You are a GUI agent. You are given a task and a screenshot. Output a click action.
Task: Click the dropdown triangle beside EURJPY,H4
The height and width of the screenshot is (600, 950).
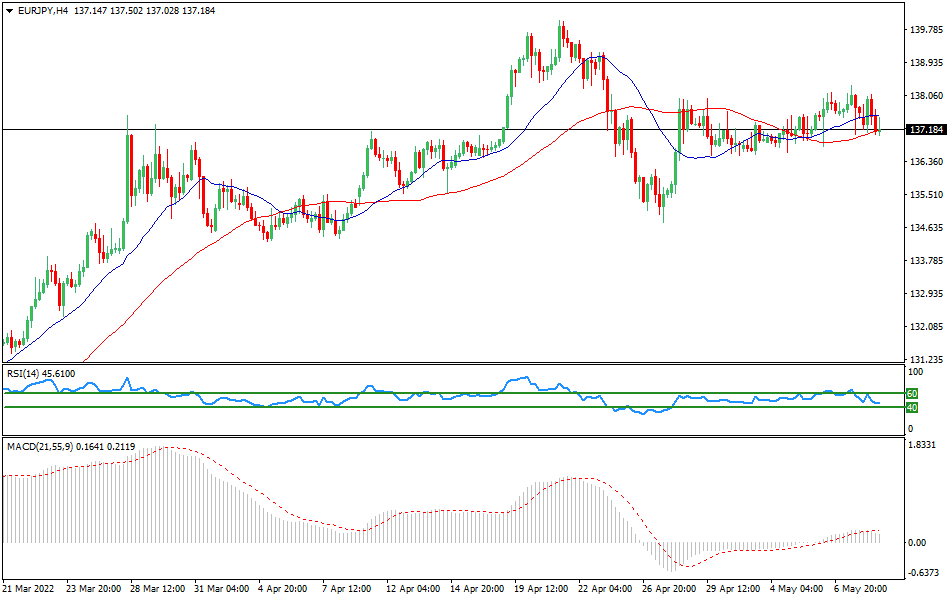pyautogui.click(x=9, y=9)
